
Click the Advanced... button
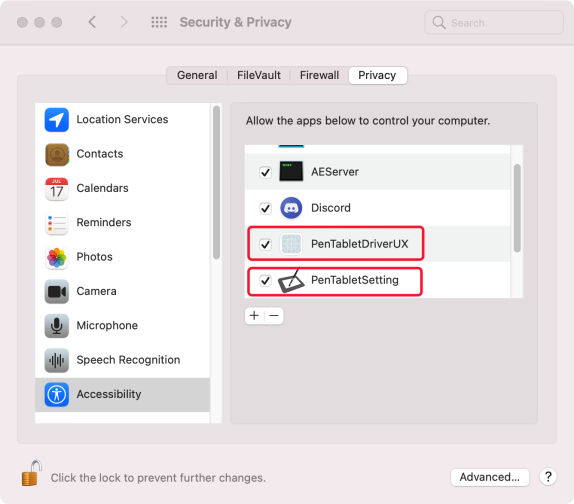pyautogui.click(x=490, y=477)
